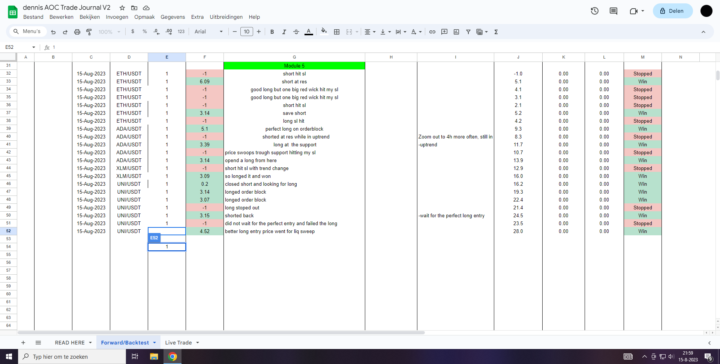720x364 pixels.
Task: Open the Bestand menu
Action: coord(33,17)
